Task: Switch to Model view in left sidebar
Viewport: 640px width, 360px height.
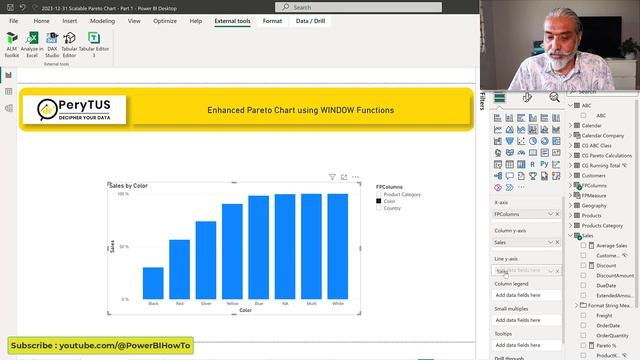Action: click(9, 108)
